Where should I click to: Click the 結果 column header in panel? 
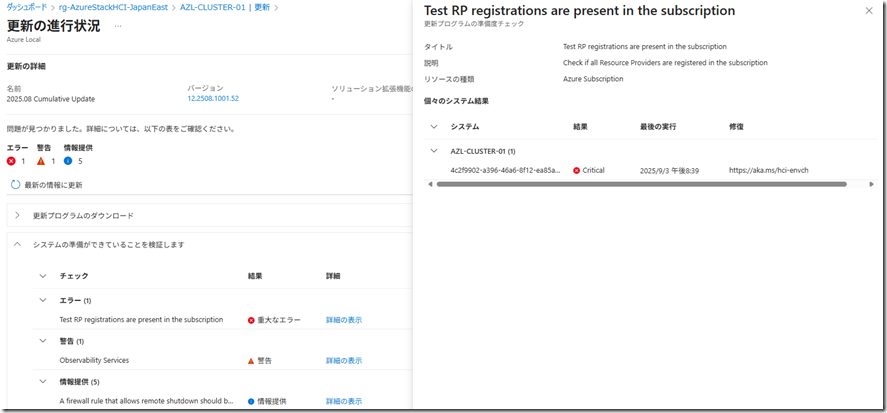[x=580, y=127]
